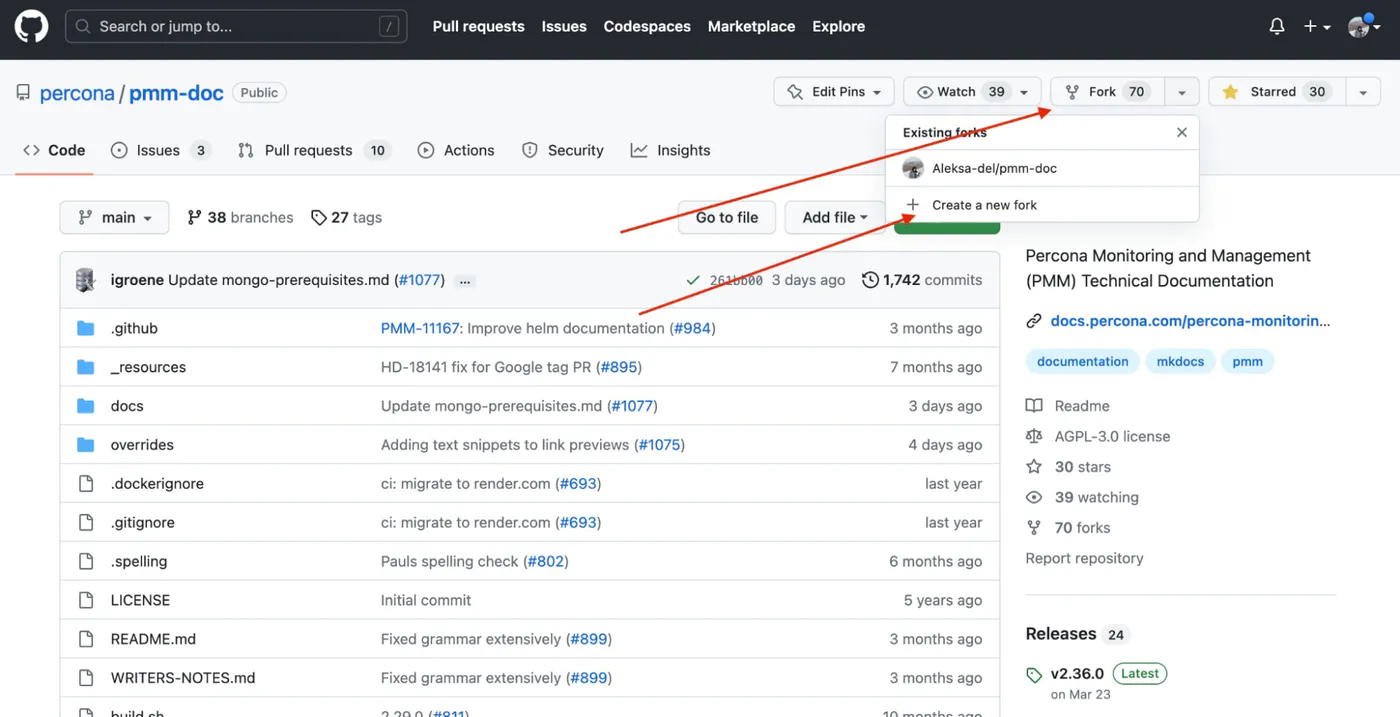The image size is (1400, 717).
Task: Switch to the Insights tab
Action: tap(670, 150)
